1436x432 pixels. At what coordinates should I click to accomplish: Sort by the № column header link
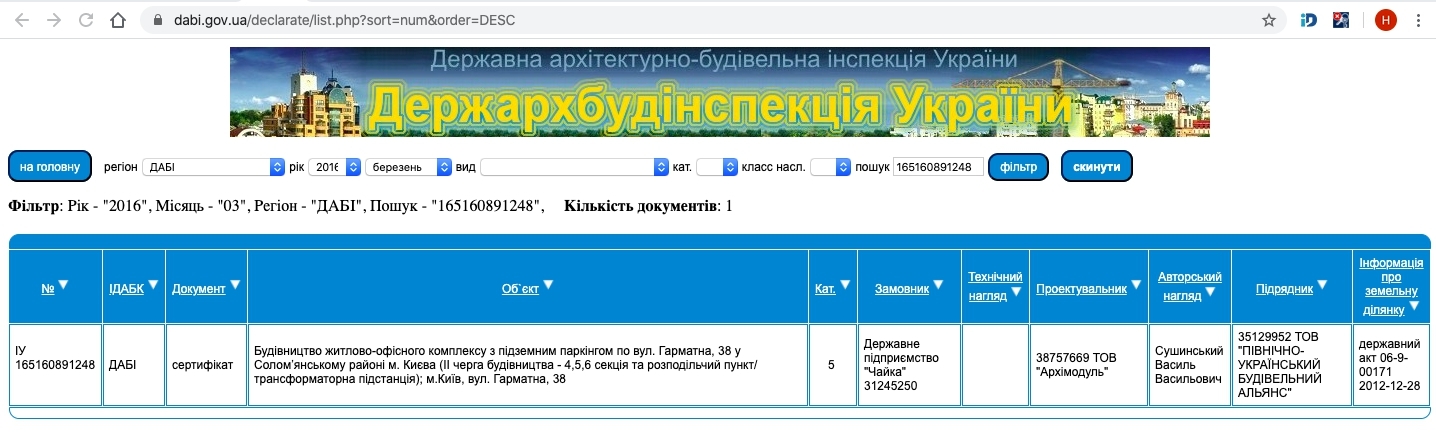tap(47, 288)
